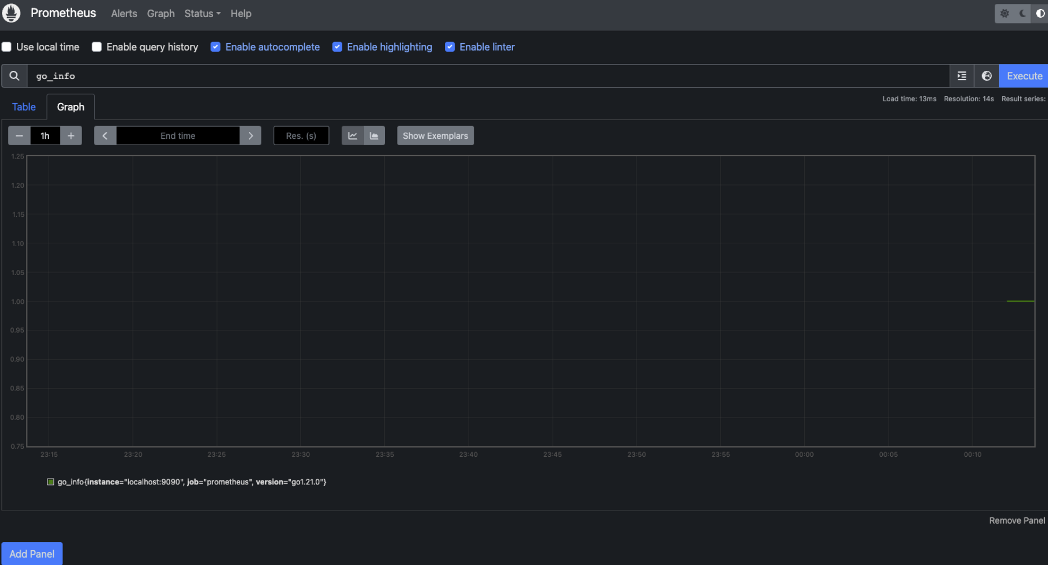Increase the time range with plus button

71,136
